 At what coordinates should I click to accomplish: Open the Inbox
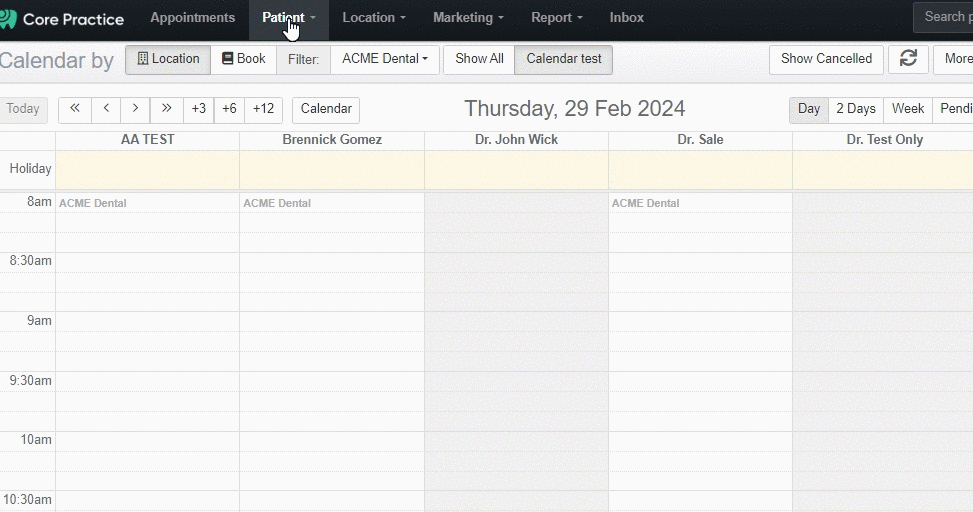pos(626,18)
